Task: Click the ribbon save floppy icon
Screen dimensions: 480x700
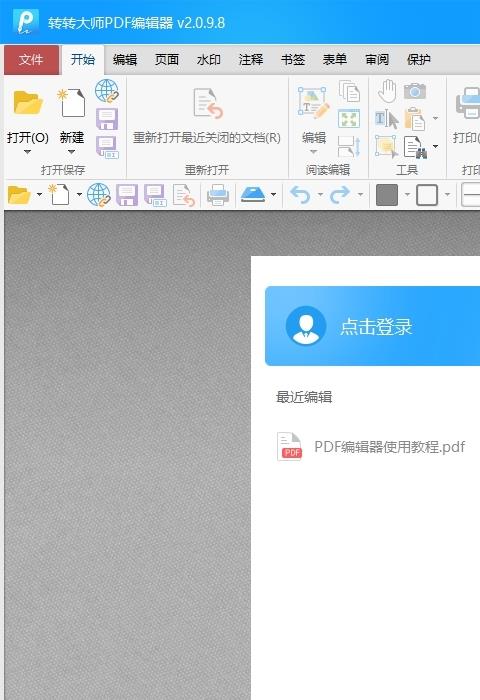Action: 107,119
